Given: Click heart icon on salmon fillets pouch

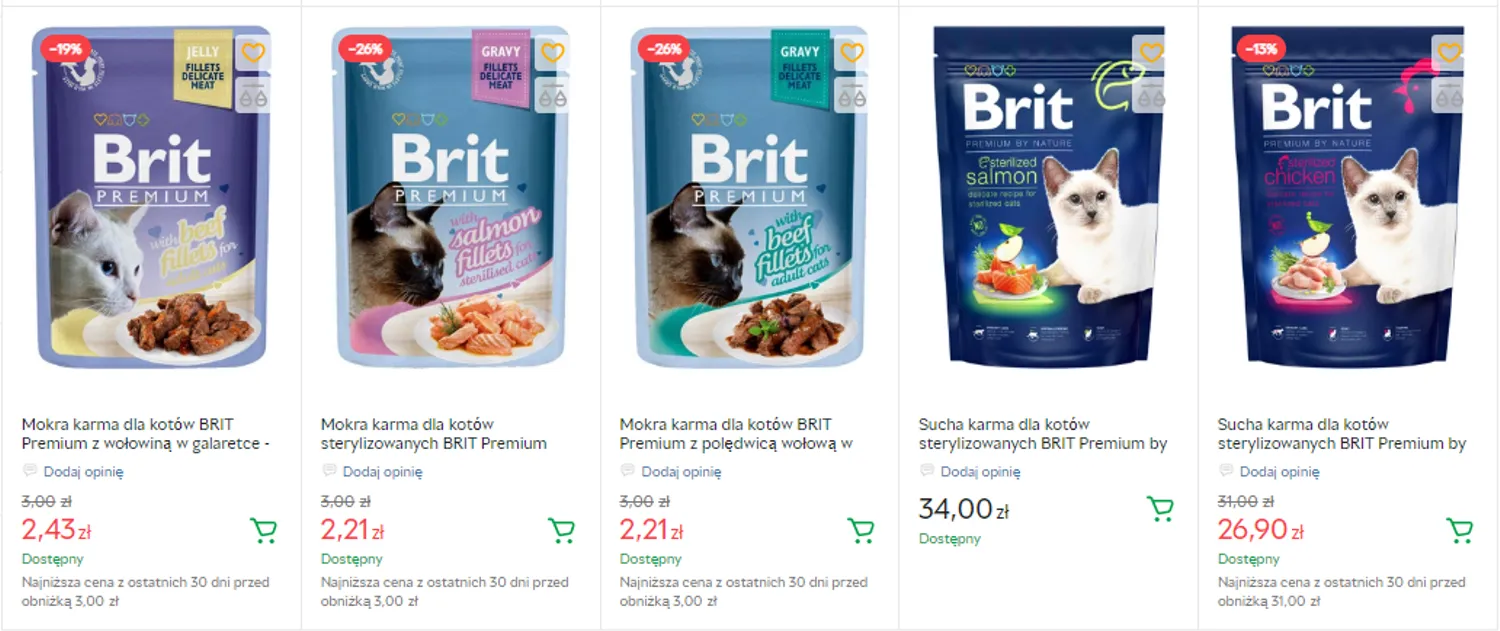Looking at the screenshot, I should 552,52.
